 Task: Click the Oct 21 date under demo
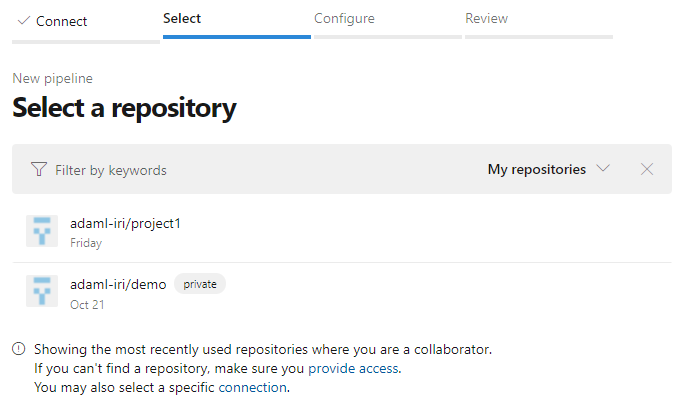87,305
